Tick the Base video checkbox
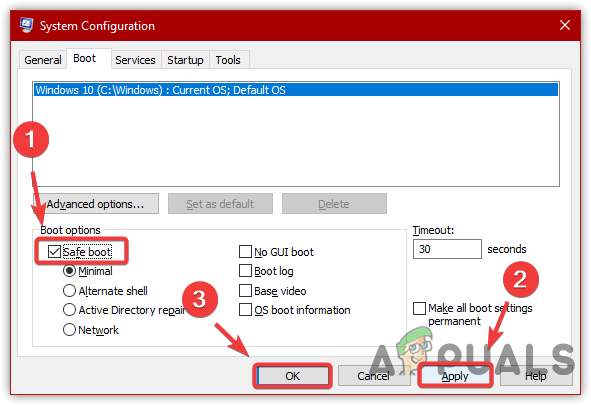591x405 pixels. point(245,291)
